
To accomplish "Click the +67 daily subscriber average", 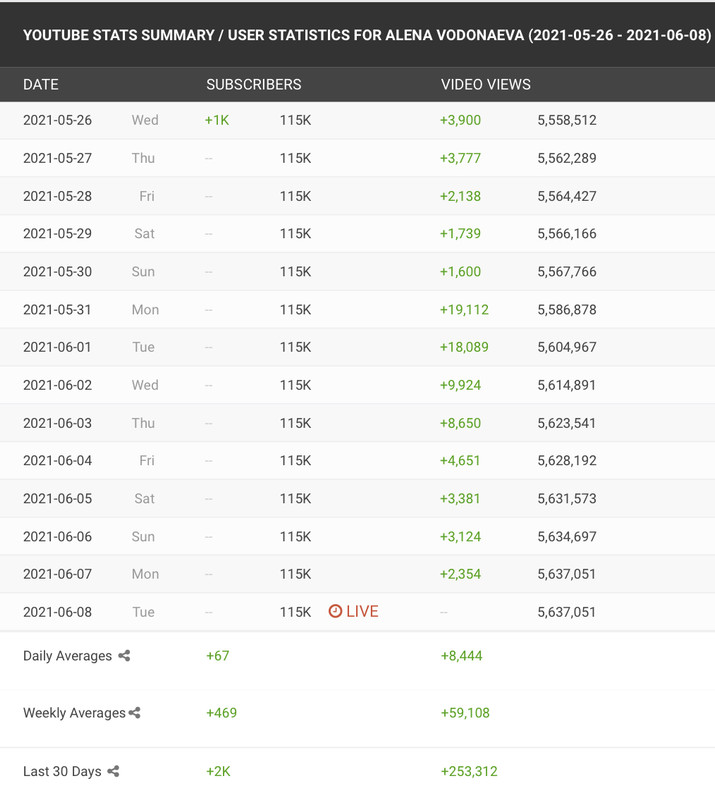I will click(x=217, y=656).
